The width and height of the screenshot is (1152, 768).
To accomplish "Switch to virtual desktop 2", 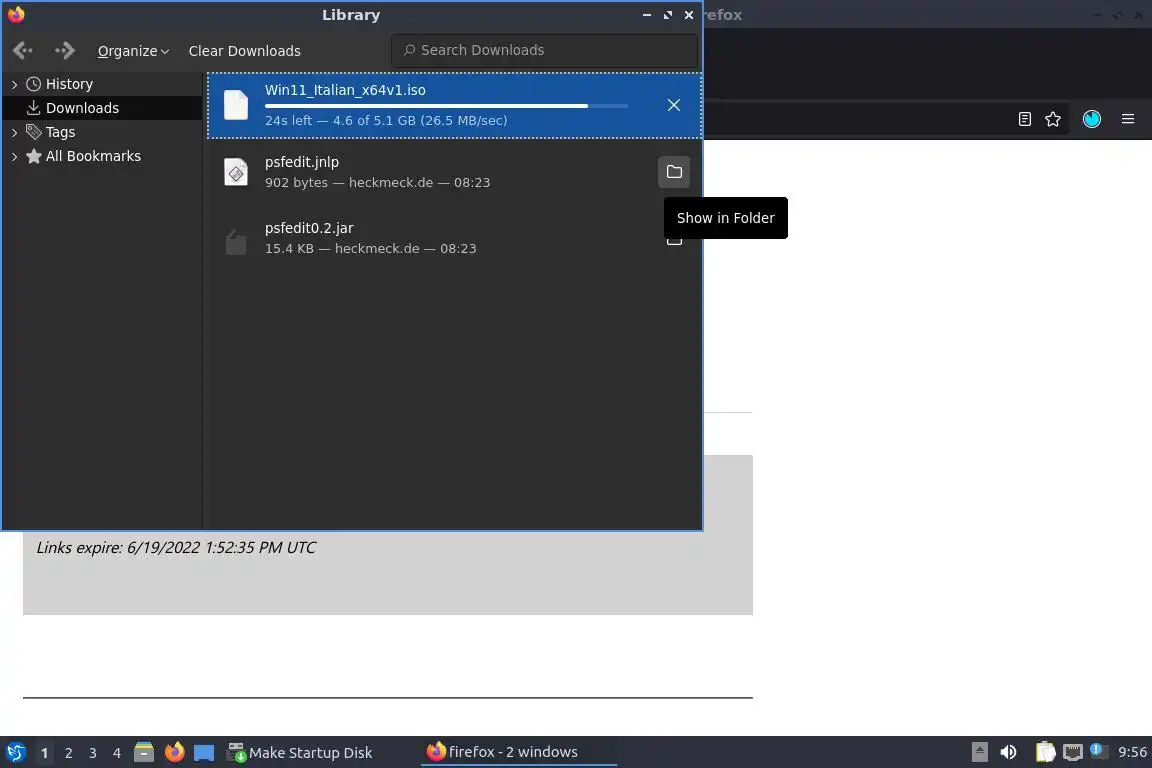I will pyautogui.click(x=68, y=753).
